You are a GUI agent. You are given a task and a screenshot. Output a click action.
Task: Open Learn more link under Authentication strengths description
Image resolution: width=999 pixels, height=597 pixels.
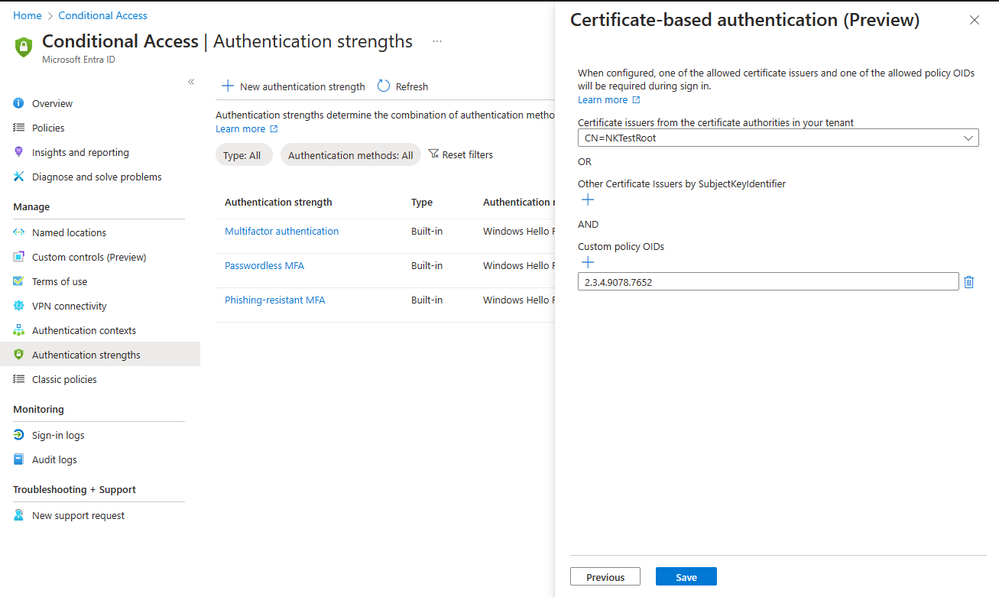pyautogui.click(x=240, y=129)
